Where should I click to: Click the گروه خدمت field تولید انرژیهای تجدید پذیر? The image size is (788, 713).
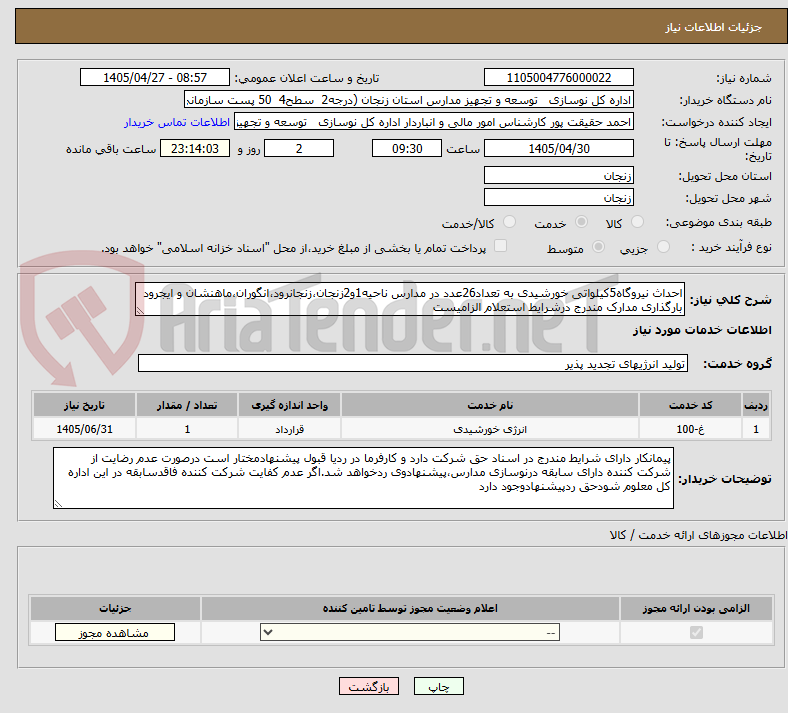click(x=413, y=363)
